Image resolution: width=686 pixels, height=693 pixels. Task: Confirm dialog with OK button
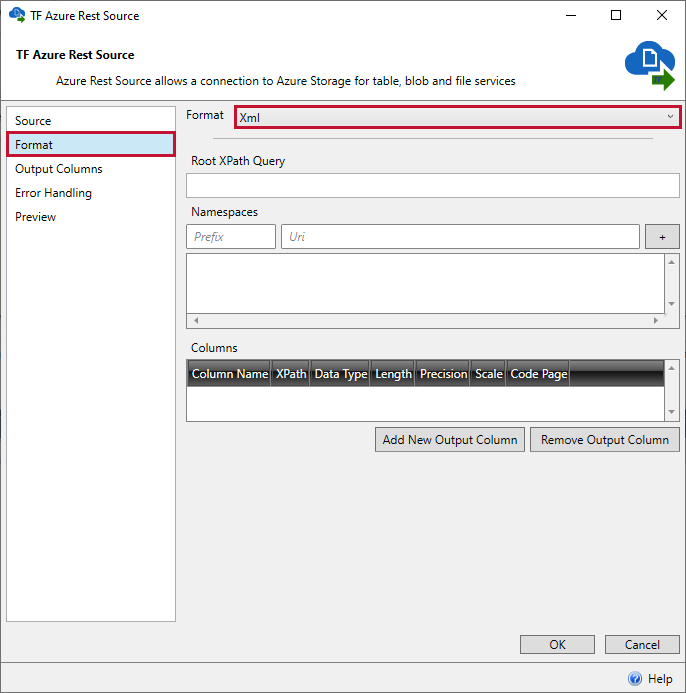point(557,644)
